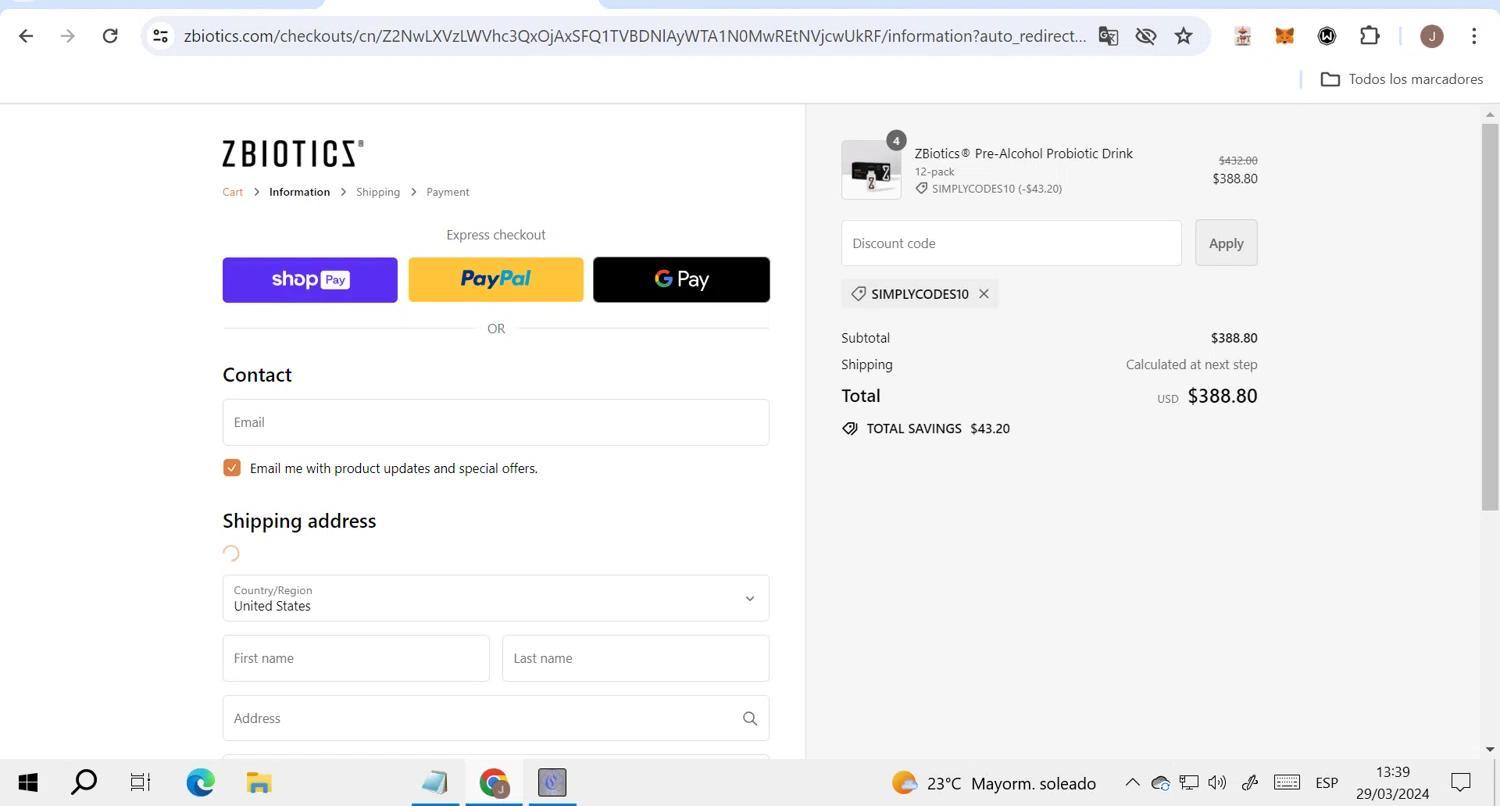Screen dimensions: 1500x806
Task: Open File Explorer from taskbar
Action: [259, 783]
